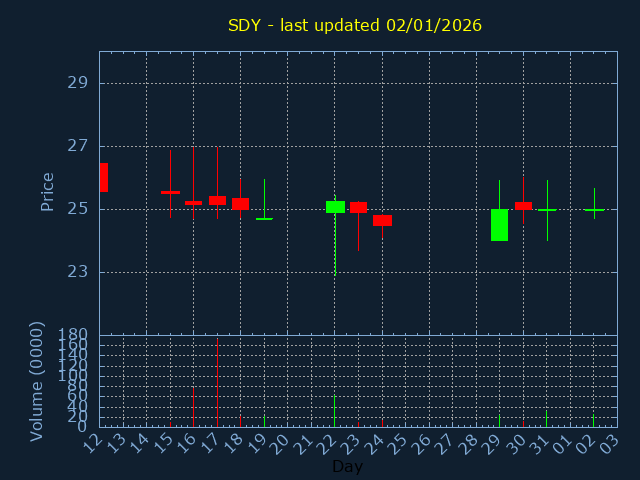Click the day 03 tick label
Image resolution: width=640 pixels, height=480 pixels.
pyautogui.click(x=612, y=441)
